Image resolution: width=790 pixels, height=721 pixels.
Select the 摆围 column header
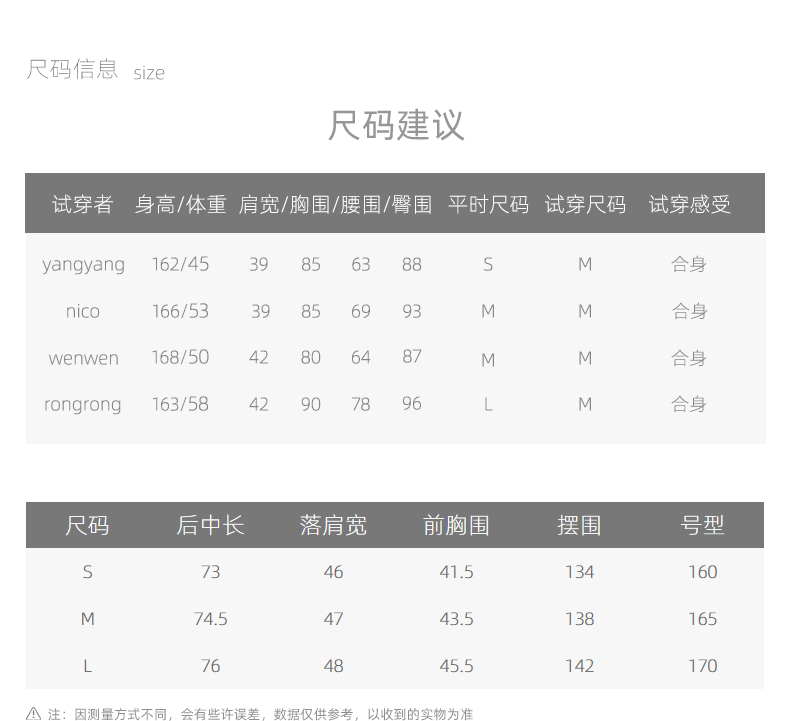579,526
